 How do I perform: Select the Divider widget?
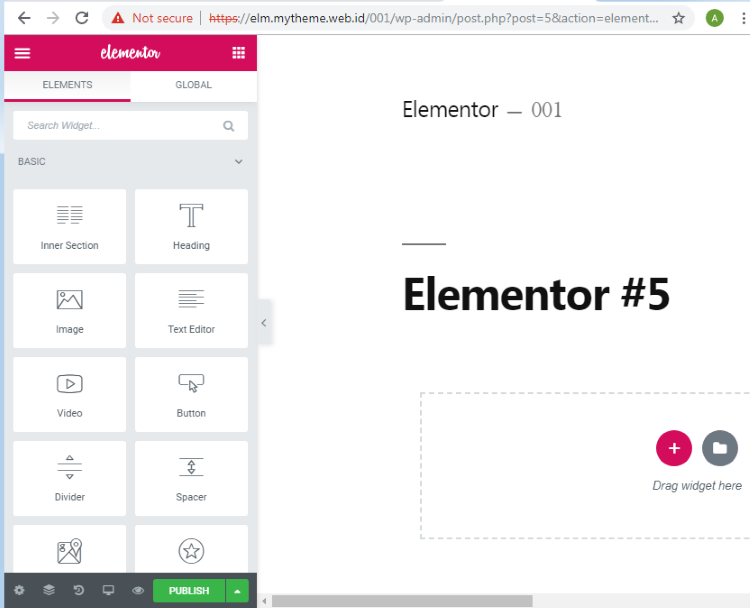point(70,478)
